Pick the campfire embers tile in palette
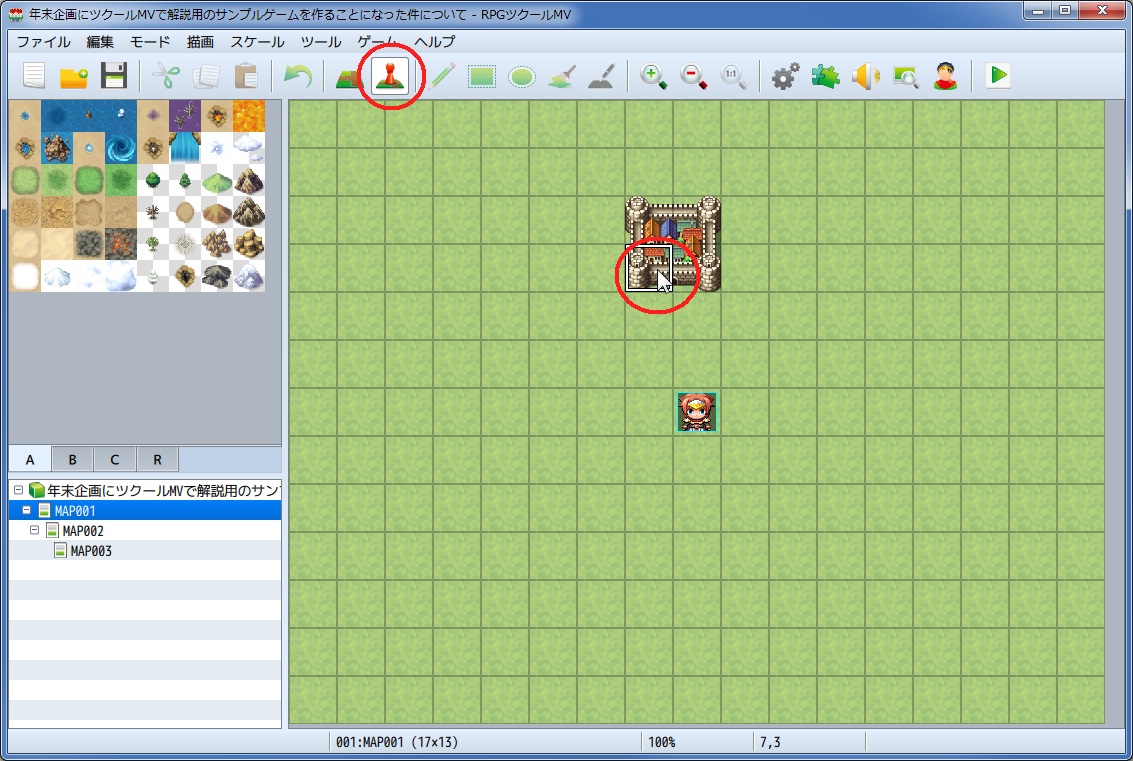 point(121,244)
